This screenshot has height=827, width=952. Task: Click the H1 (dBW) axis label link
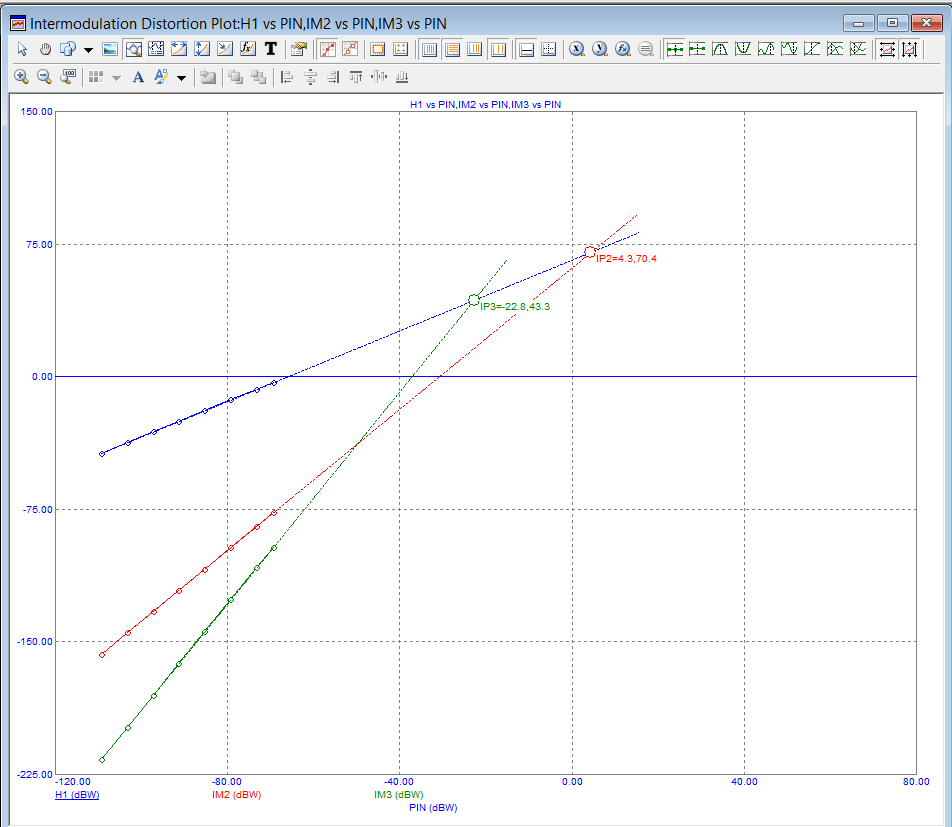tap(77, 795)
